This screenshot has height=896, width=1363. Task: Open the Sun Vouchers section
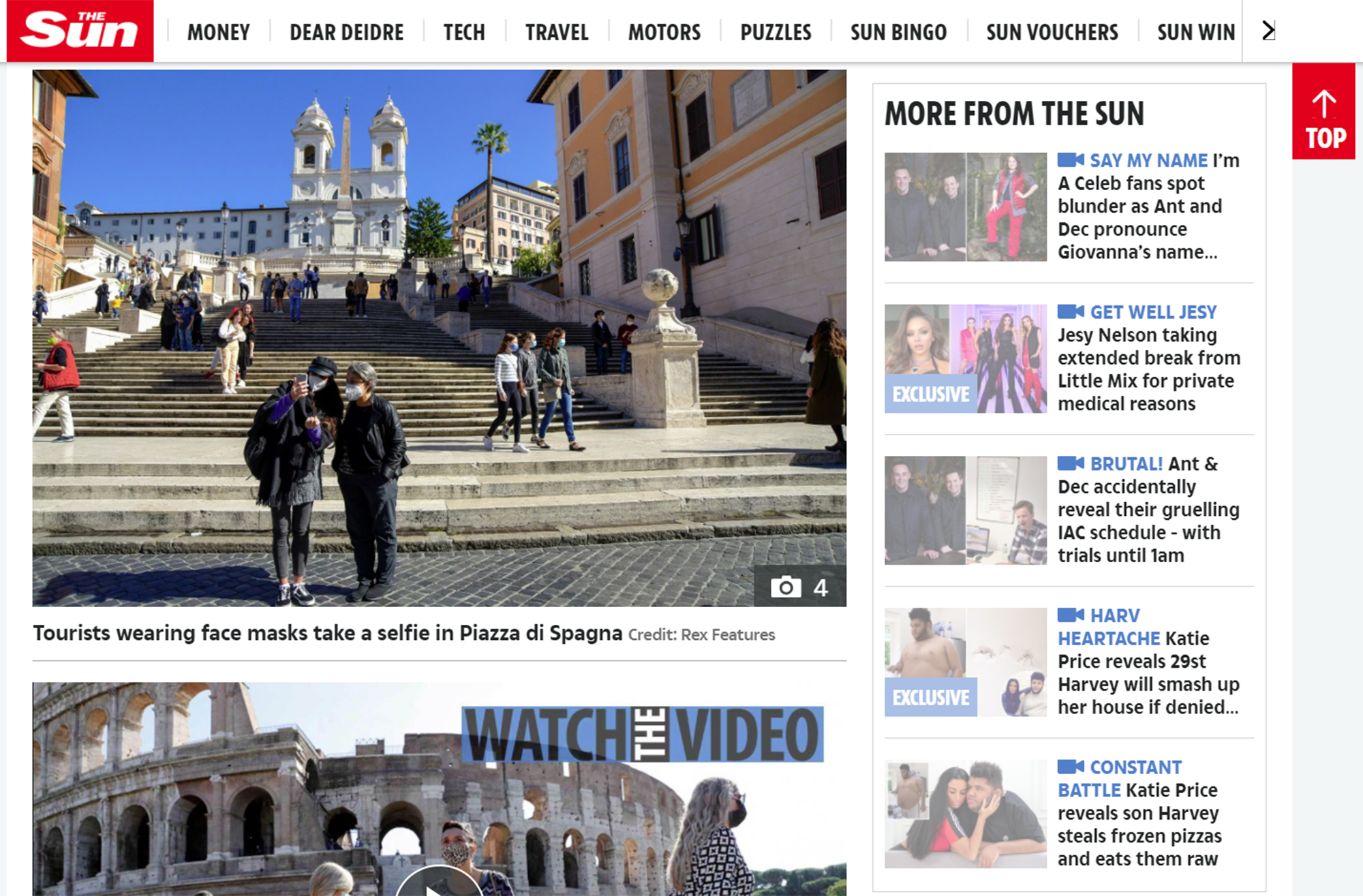(1052, 32)
